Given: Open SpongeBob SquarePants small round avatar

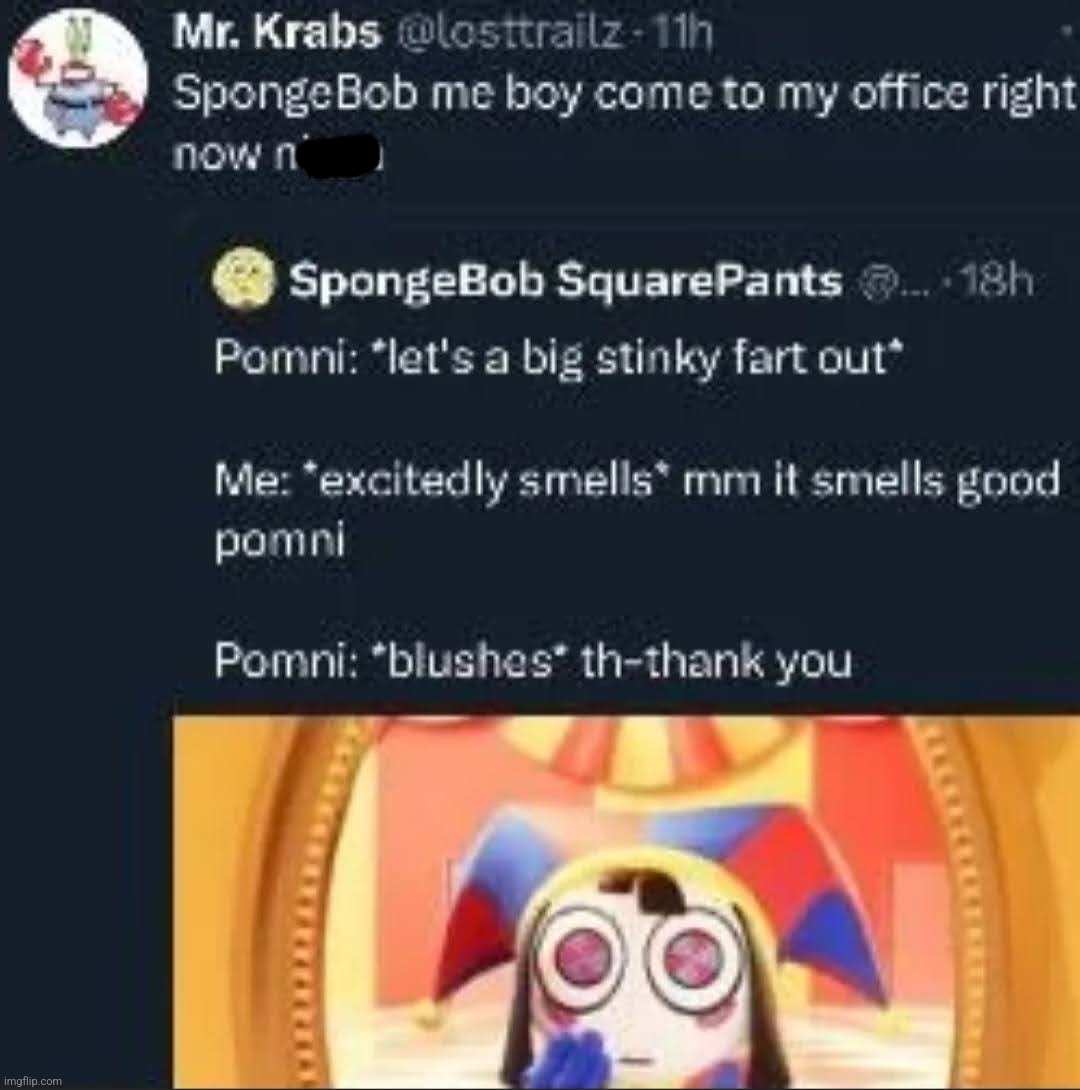Looking at the screenshot, I should [243, 279].
